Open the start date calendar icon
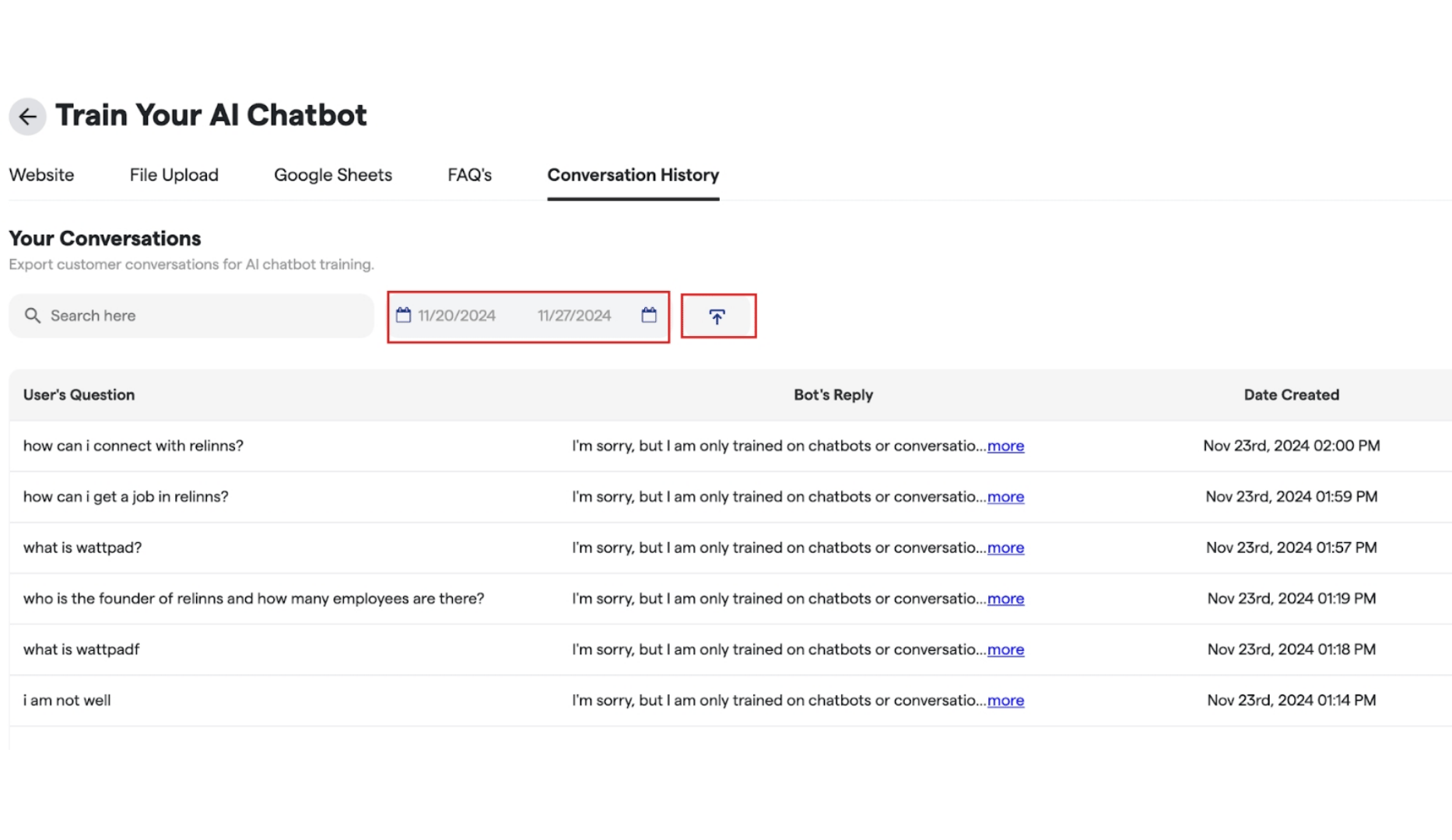The height and width of the screenshot is (840, 1452). (x=403, y=315)
